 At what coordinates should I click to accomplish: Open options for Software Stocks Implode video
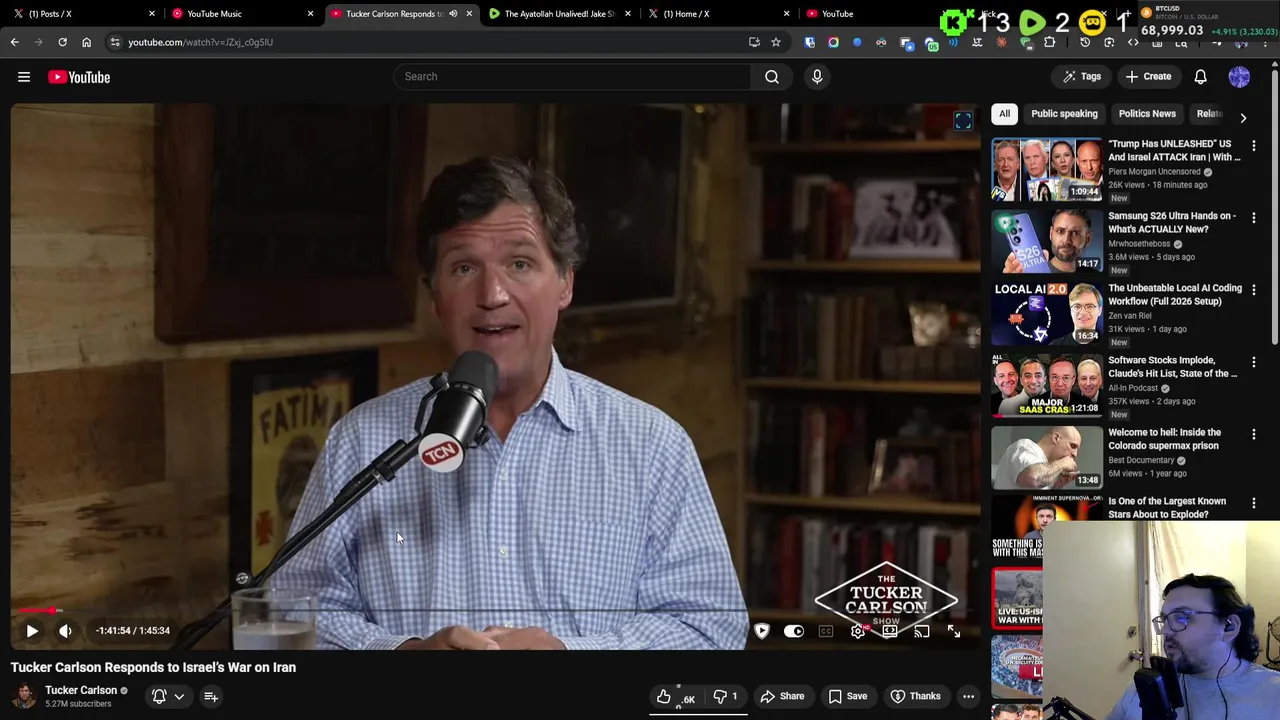(1254, 362)
